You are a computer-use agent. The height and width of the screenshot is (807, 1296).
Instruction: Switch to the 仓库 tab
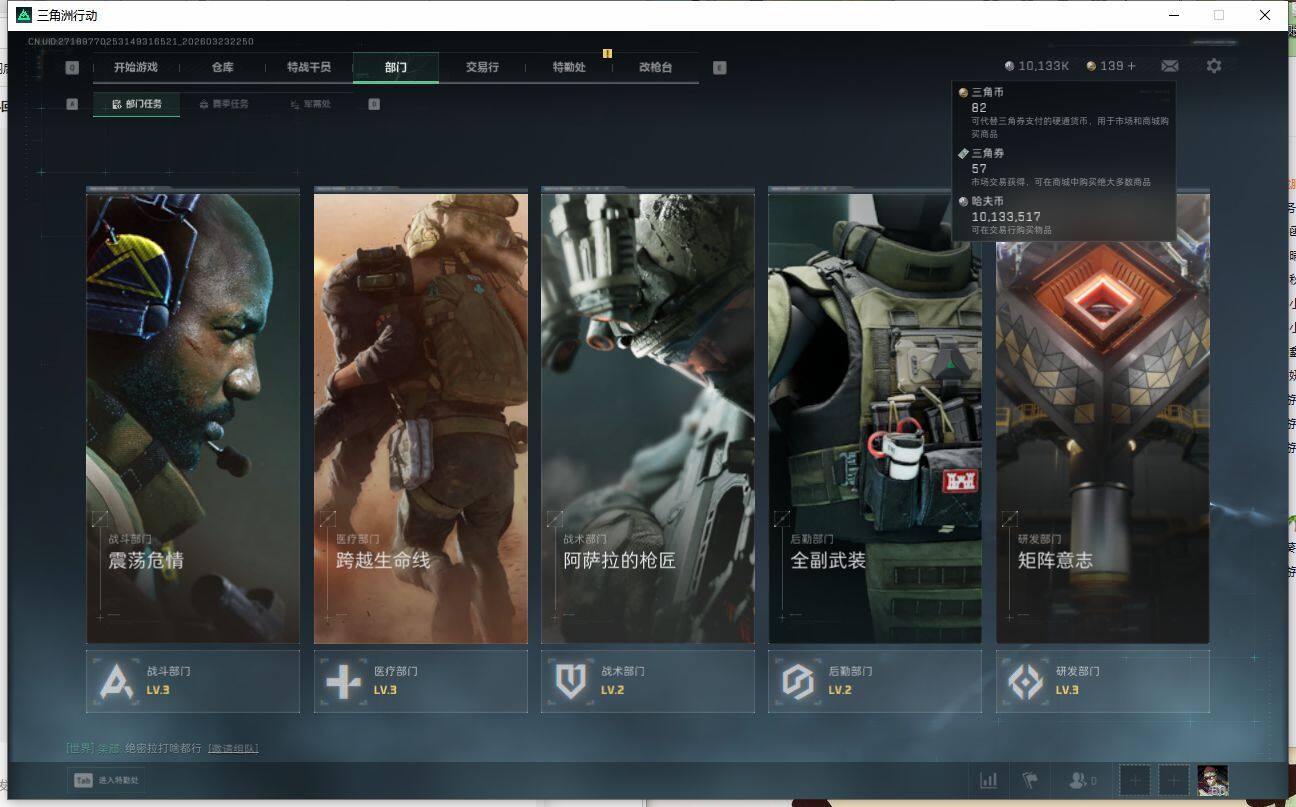click(x=222, y=67)
